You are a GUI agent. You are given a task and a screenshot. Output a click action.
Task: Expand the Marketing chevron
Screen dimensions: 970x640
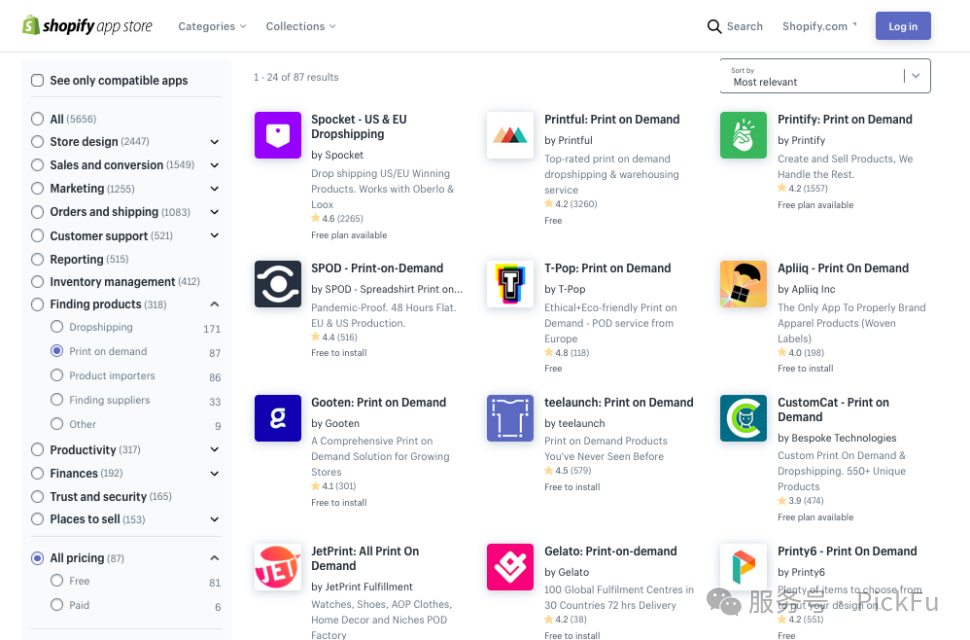click(215, 189)
